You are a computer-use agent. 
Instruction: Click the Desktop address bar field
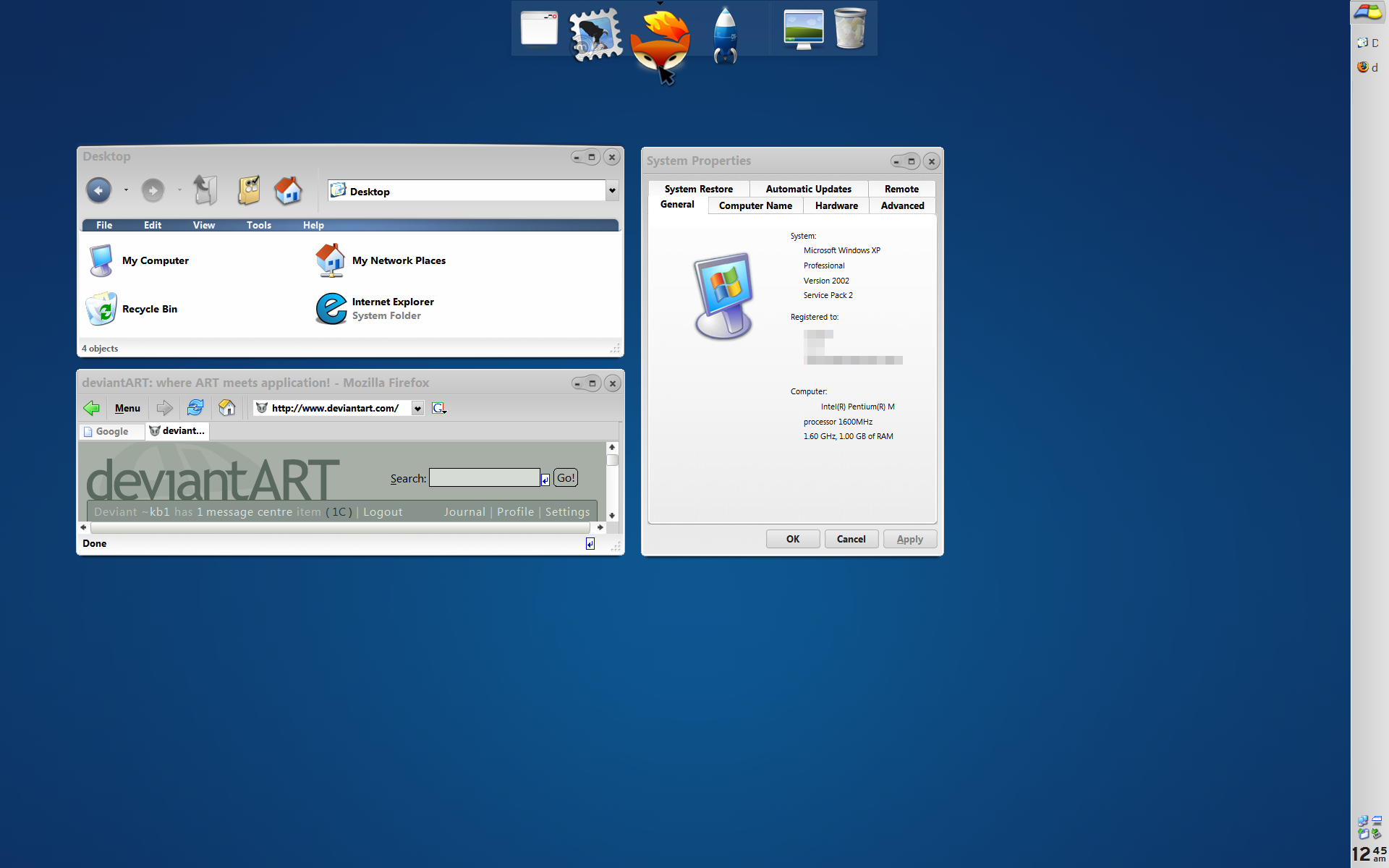[x=467, y=191]
